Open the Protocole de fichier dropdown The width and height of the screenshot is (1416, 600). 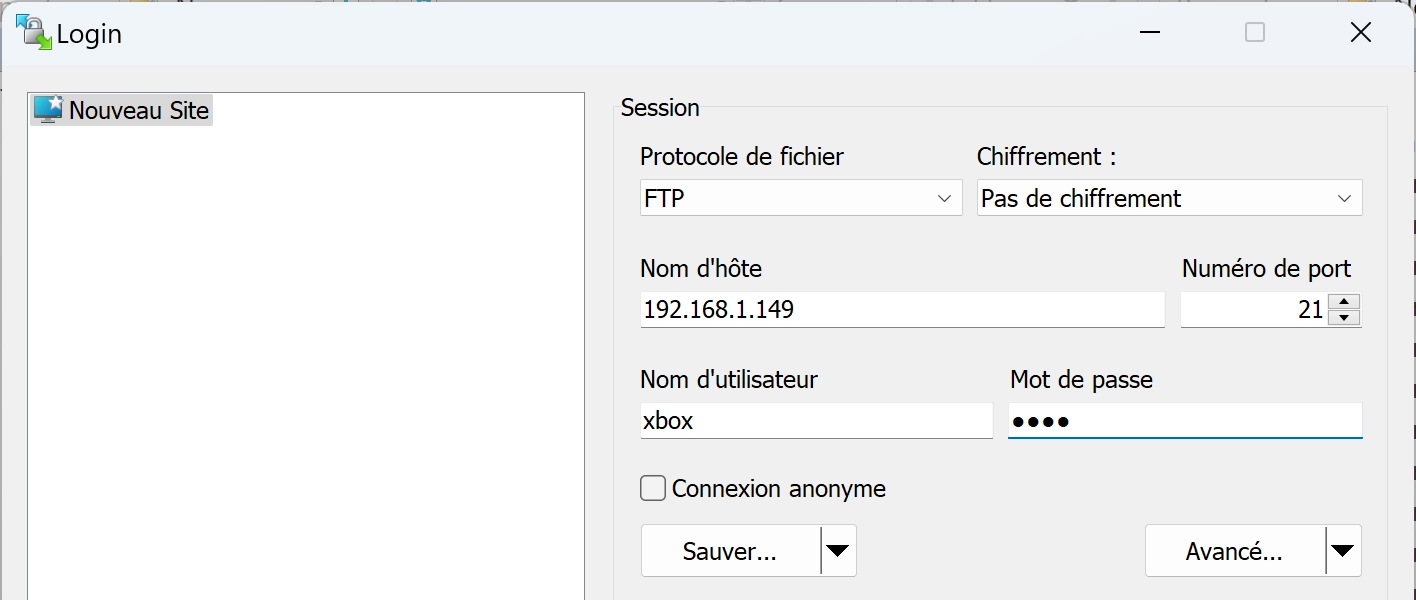tap(801, 198)
